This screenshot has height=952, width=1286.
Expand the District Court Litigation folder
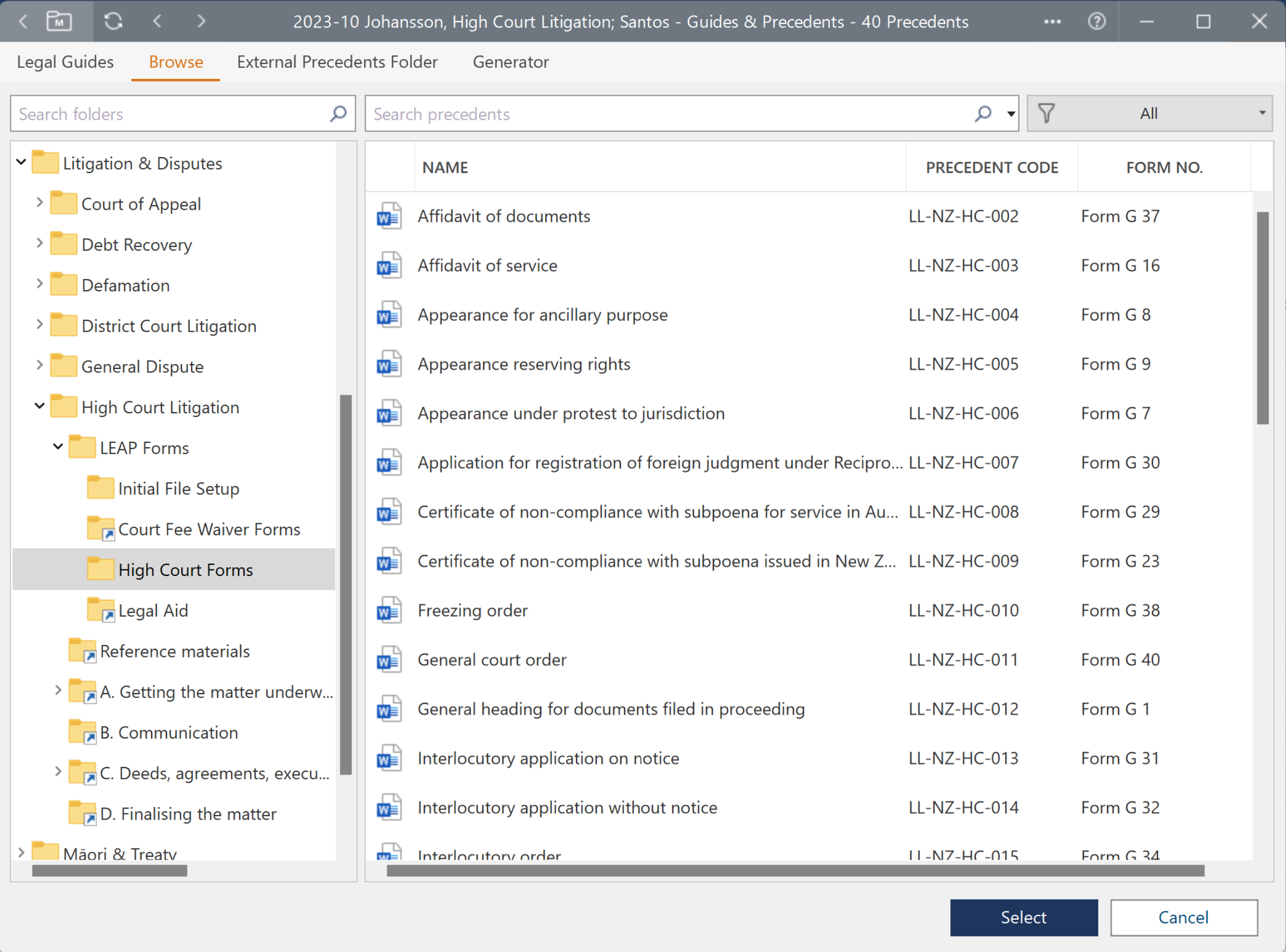coord(39,325)
